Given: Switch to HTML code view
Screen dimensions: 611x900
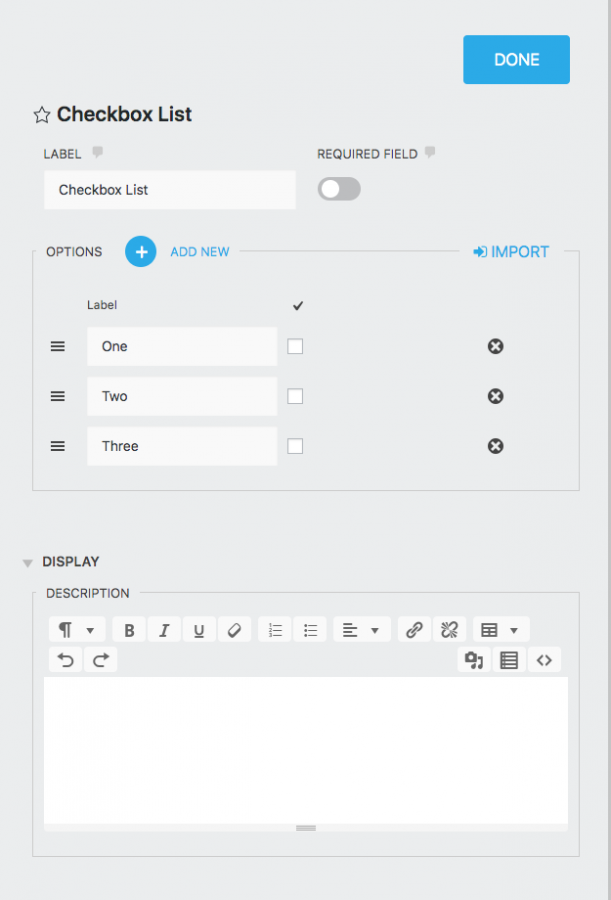Looking at the screenshot, I should click(x=544, y=660).
